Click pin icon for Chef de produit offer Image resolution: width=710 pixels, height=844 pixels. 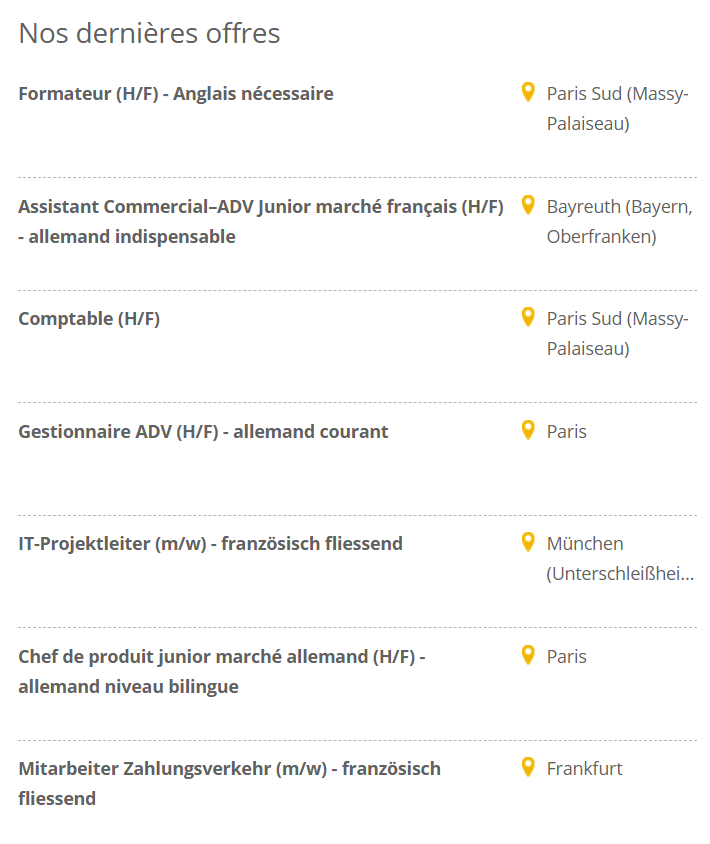[x=528, y=656]
